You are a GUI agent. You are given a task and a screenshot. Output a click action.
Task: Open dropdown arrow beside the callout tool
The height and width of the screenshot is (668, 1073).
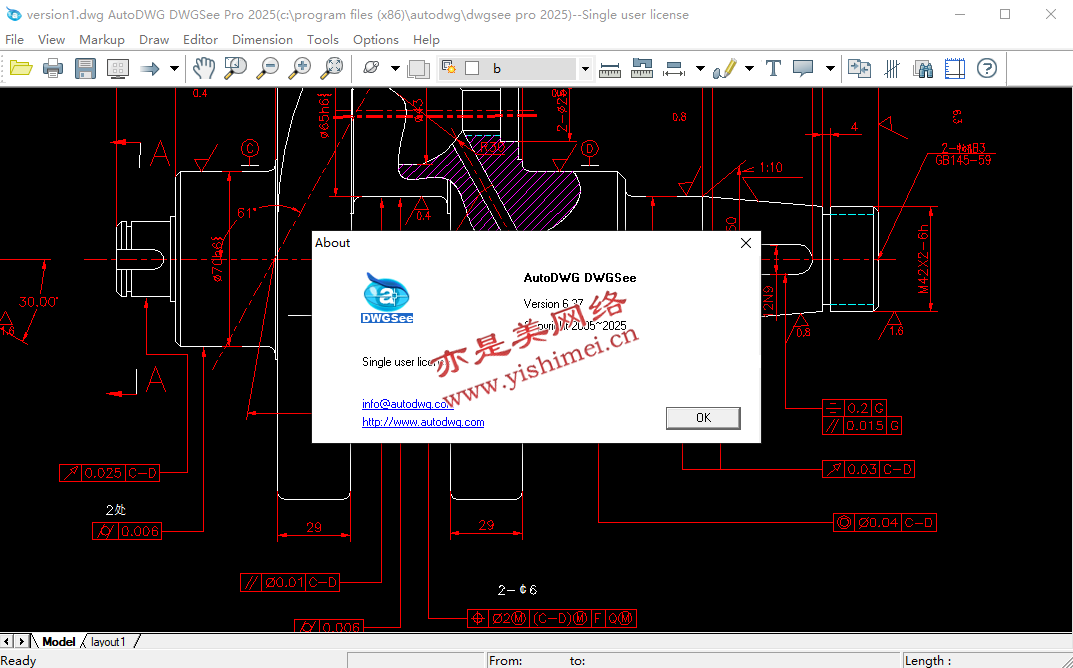coord(830,68)
